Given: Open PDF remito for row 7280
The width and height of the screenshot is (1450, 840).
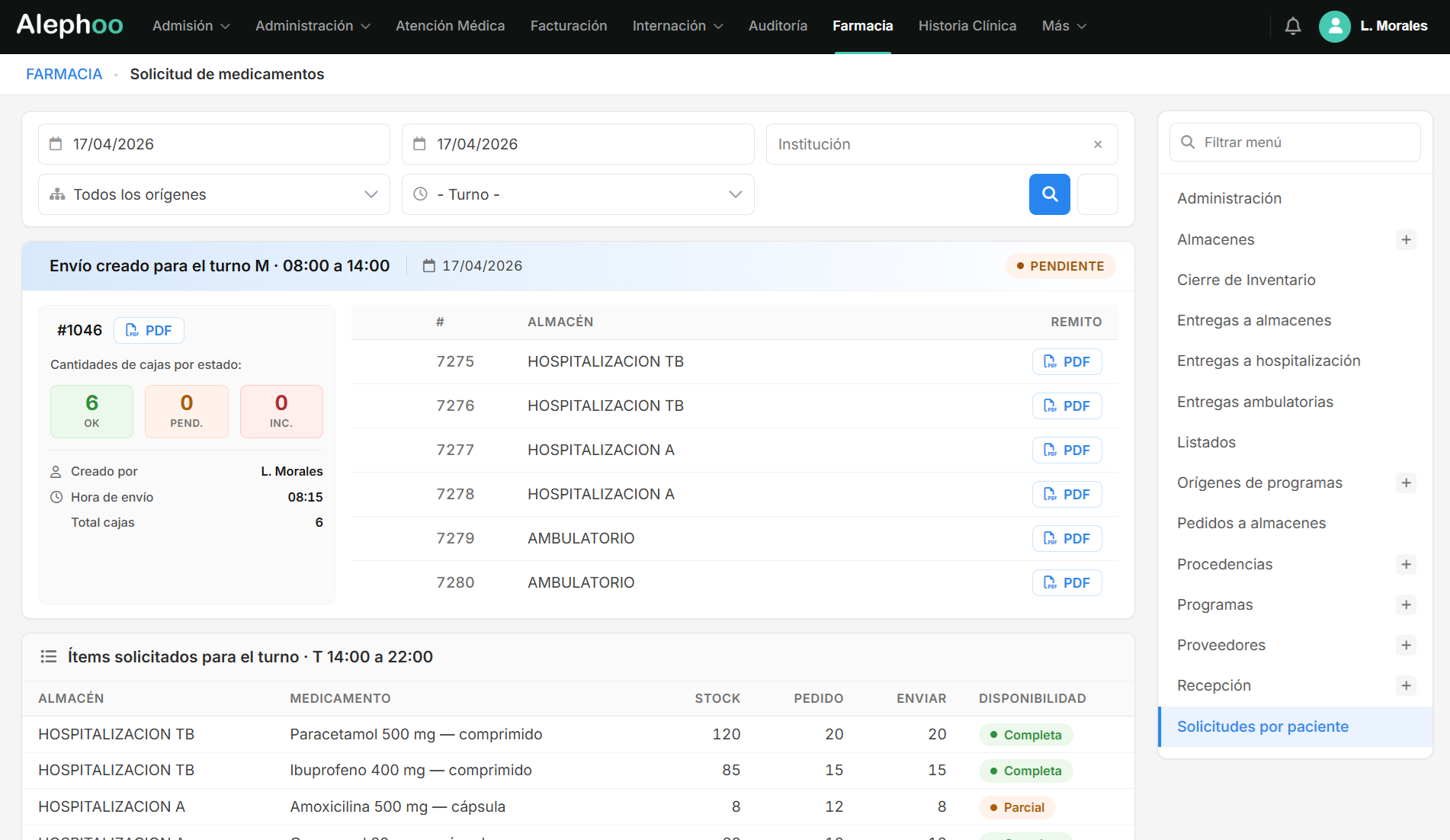Looking at the screenshot, I should (x=1067, y=583).
